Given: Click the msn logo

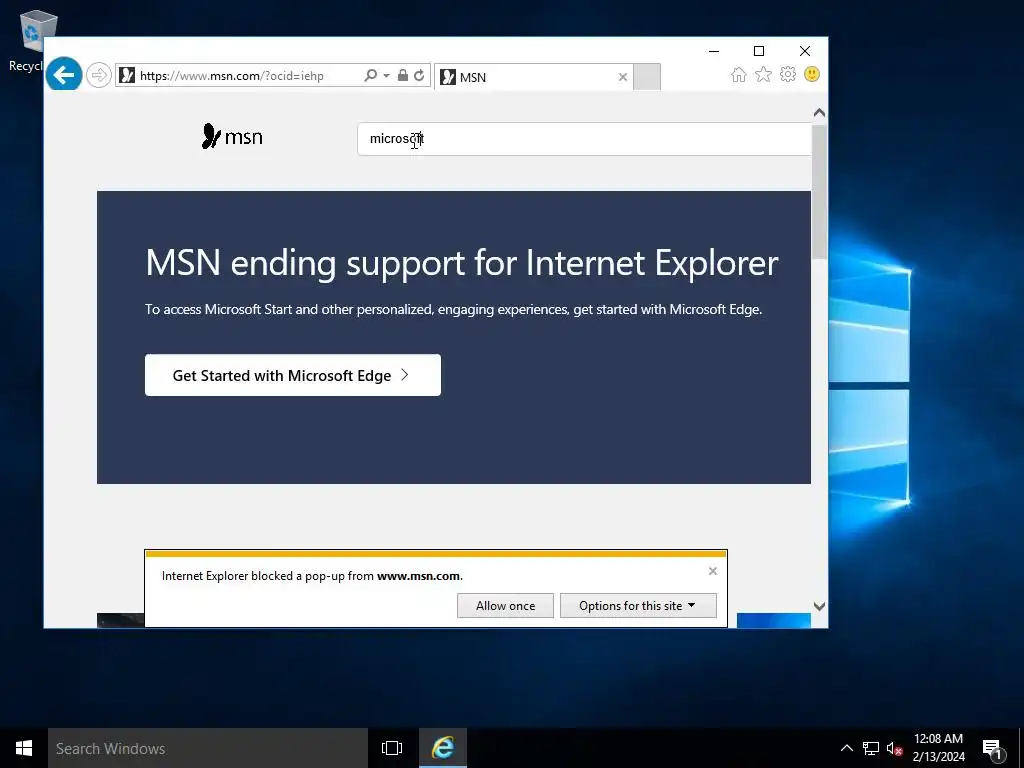Looking at the screenshot, I should pos(232,136).
